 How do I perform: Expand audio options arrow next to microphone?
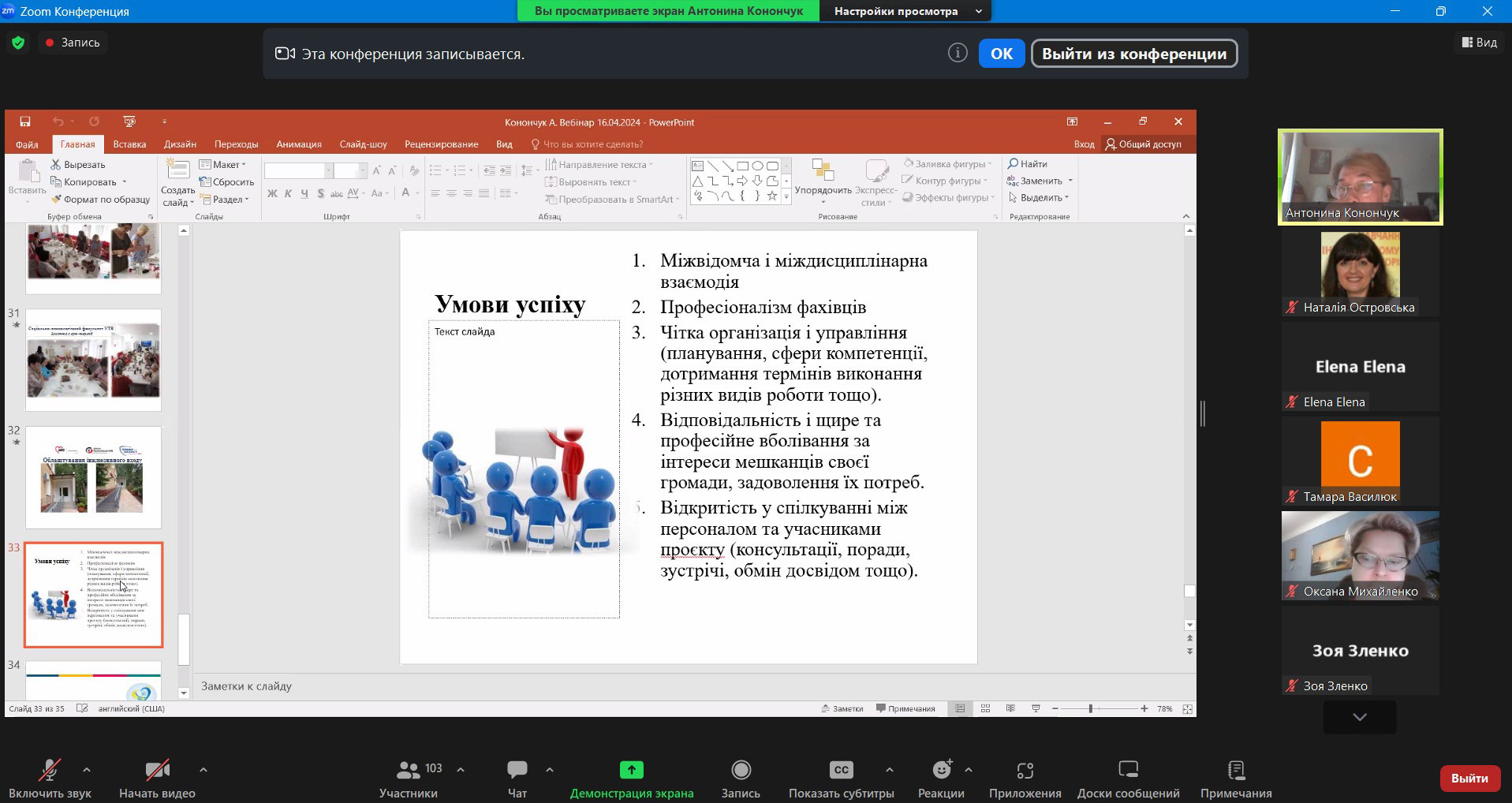87,770
